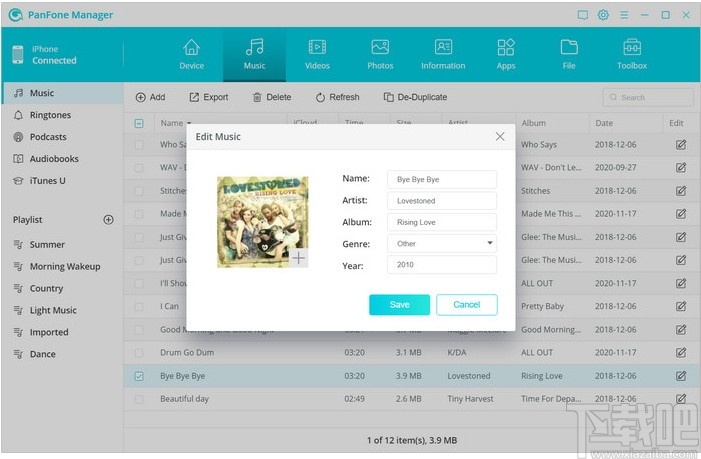The width and height of the screenshot is (701, 459).
Task: Open the Name column sort arrow
Action: [189, 123]
